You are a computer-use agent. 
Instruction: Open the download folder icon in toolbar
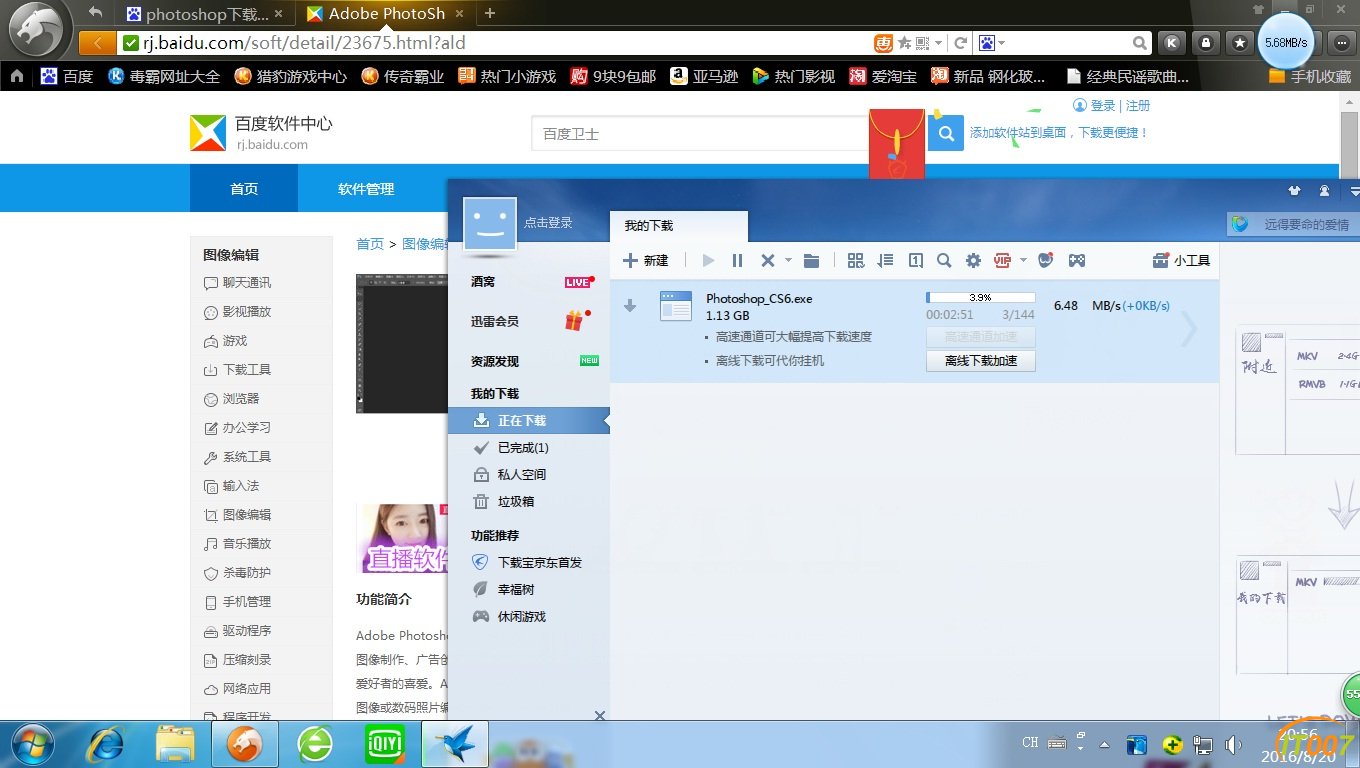(811, 260)
